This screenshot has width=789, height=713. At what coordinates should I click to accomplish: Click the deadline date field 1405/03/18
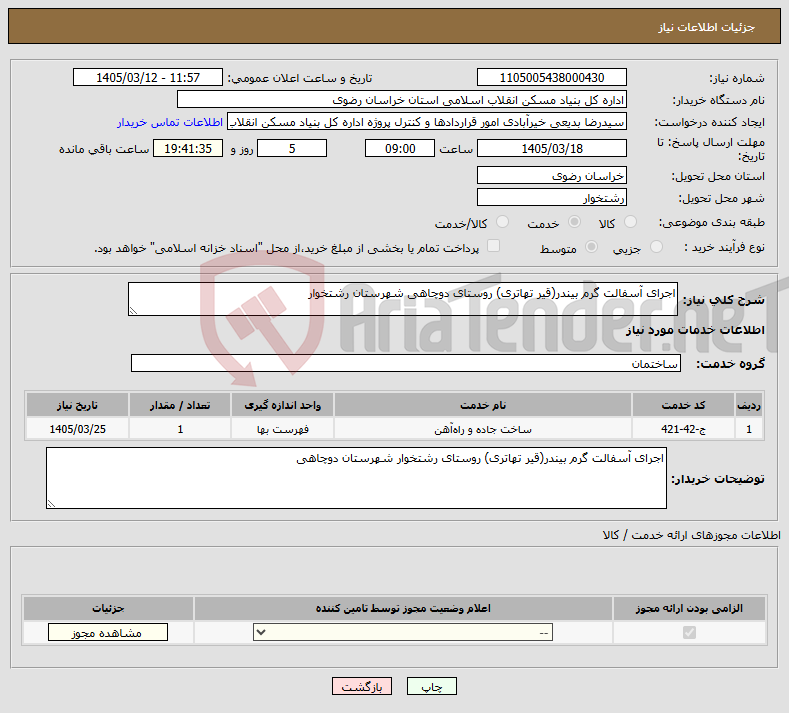tap(551, 148)
